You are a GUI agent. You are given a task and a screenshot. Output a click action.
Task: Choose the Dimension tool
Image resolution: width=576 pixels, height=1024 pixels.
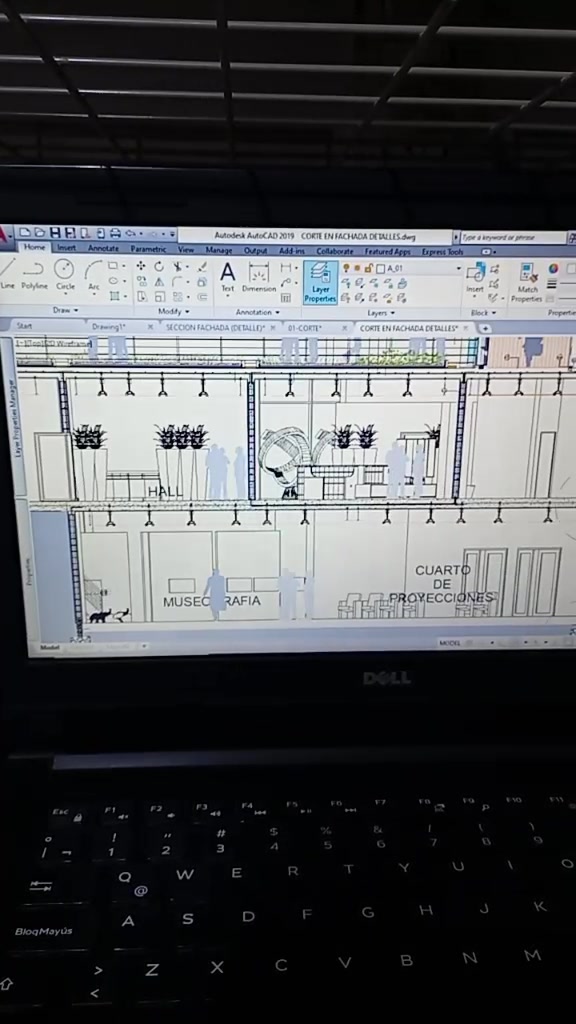[x=259, y=278]
